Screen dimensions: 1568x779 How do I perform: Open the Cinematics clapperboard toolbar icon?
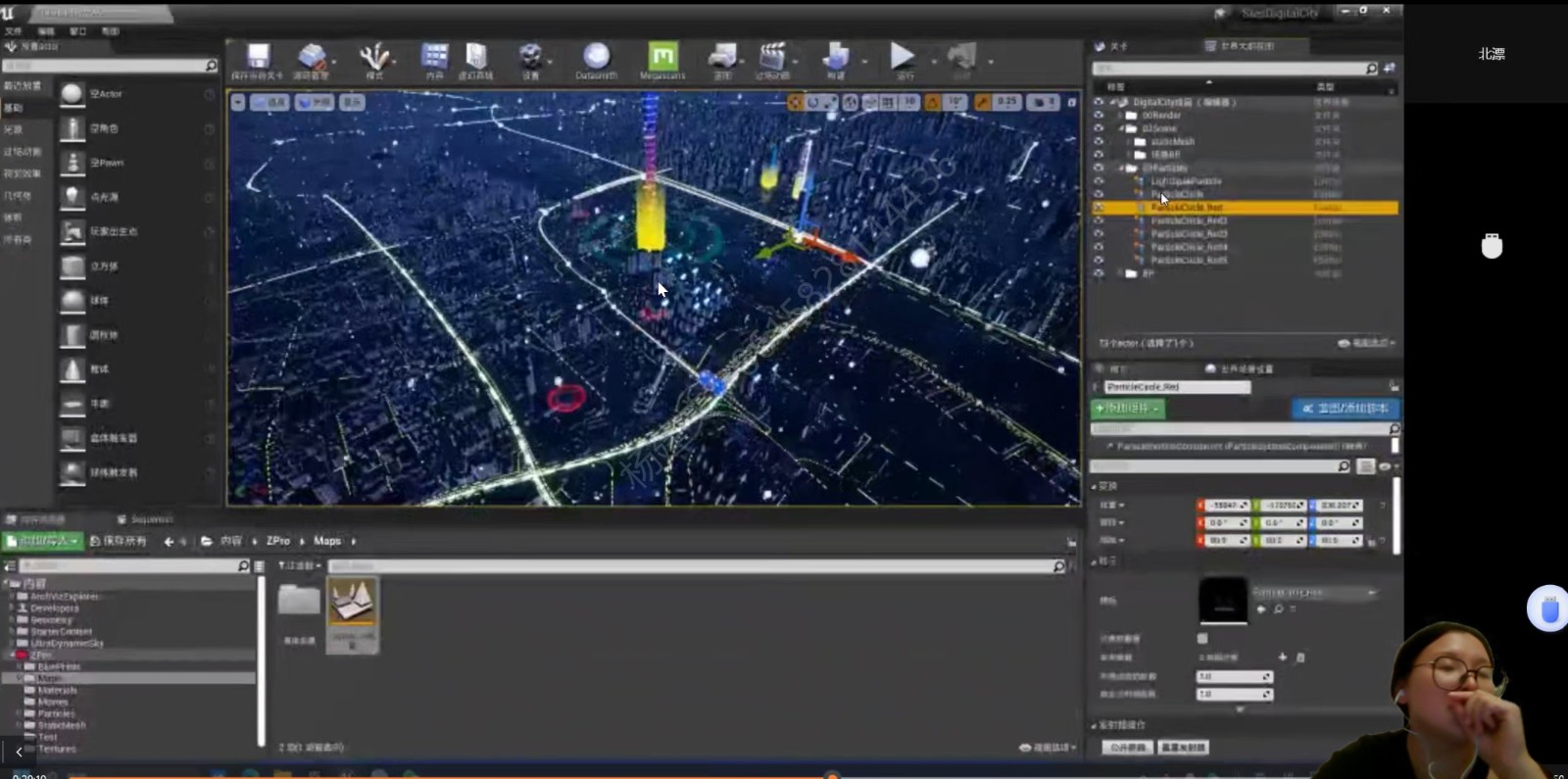coord(772,57)
